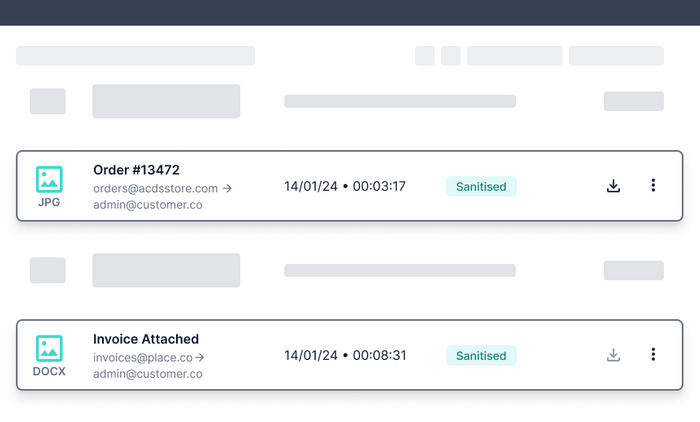The height and width of the screenshot is (422, 700).
Task: Click the arrow after invoices@place.co
Action: [x=200, y=357]
